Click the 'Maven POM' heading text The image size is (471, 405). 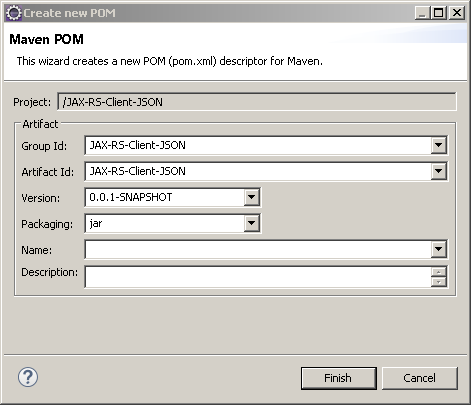coord(46,39)
